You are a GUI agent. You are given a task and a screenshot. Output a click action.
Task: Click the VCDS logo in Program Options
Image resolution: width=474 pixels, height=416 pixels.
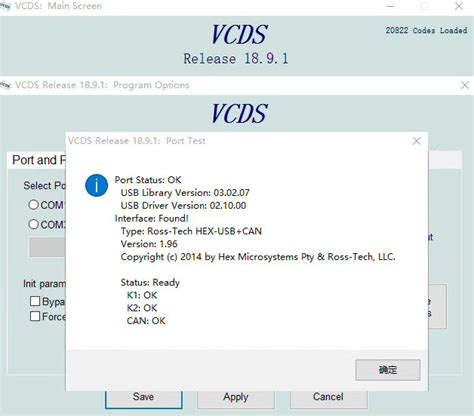pos(239,113)
